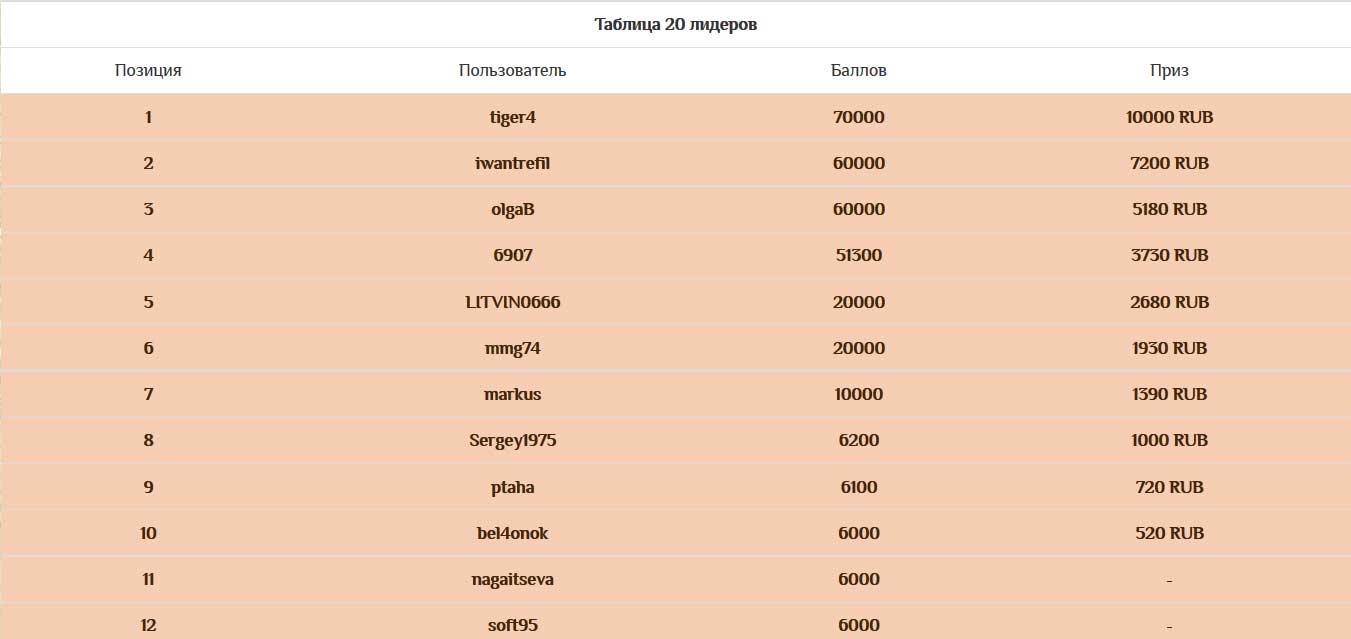Choose the markus user entry
This screenshot has height=639, width=1351.
513,394
